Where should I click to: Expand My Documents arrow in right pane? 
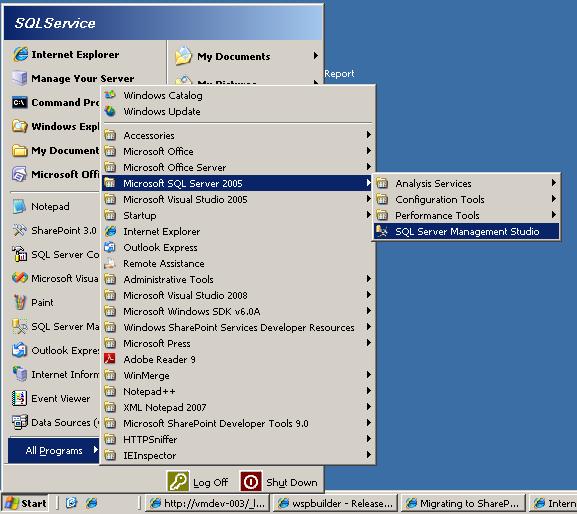pos(315,56)
